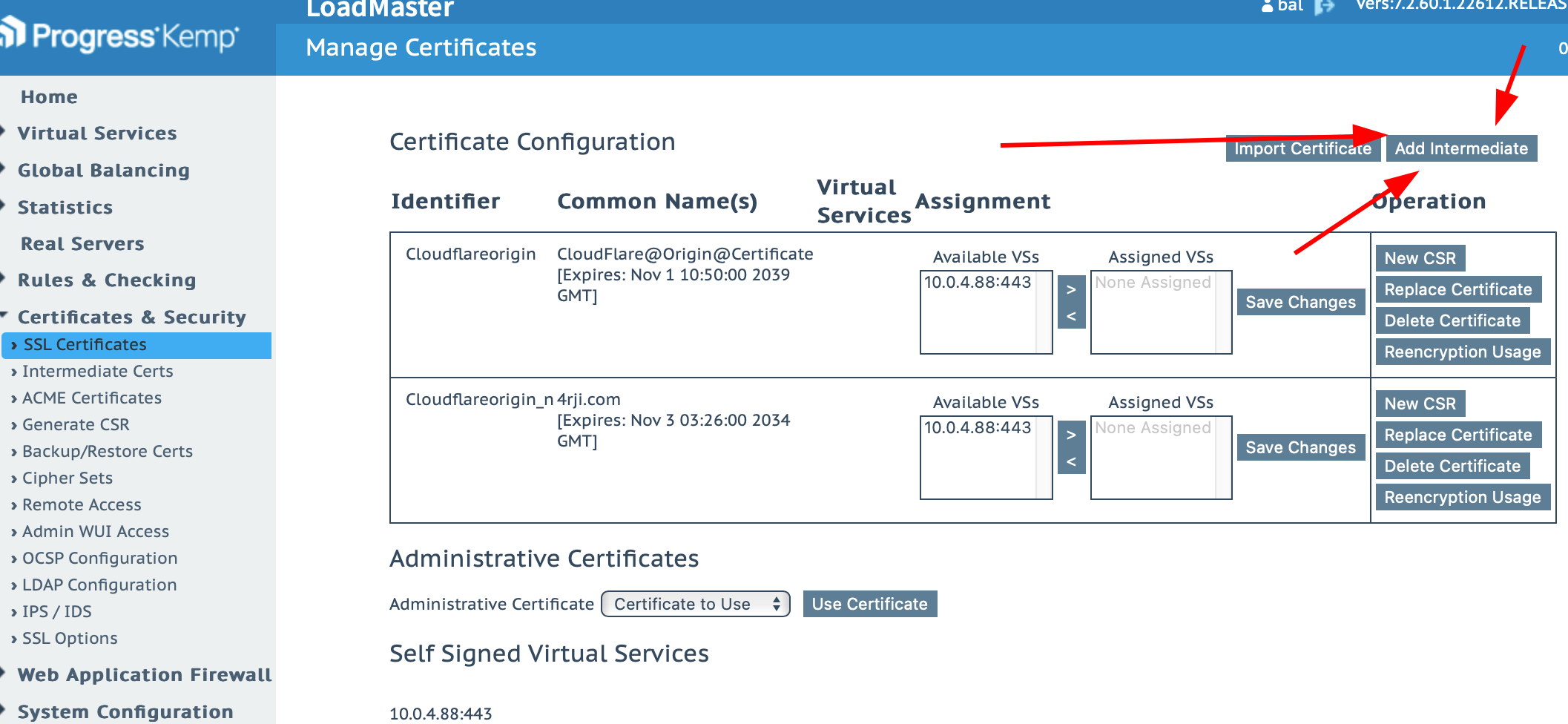Open the Certificate to Use dropdown
This screenshot has width=1568, height=724.
click(695, 604)
